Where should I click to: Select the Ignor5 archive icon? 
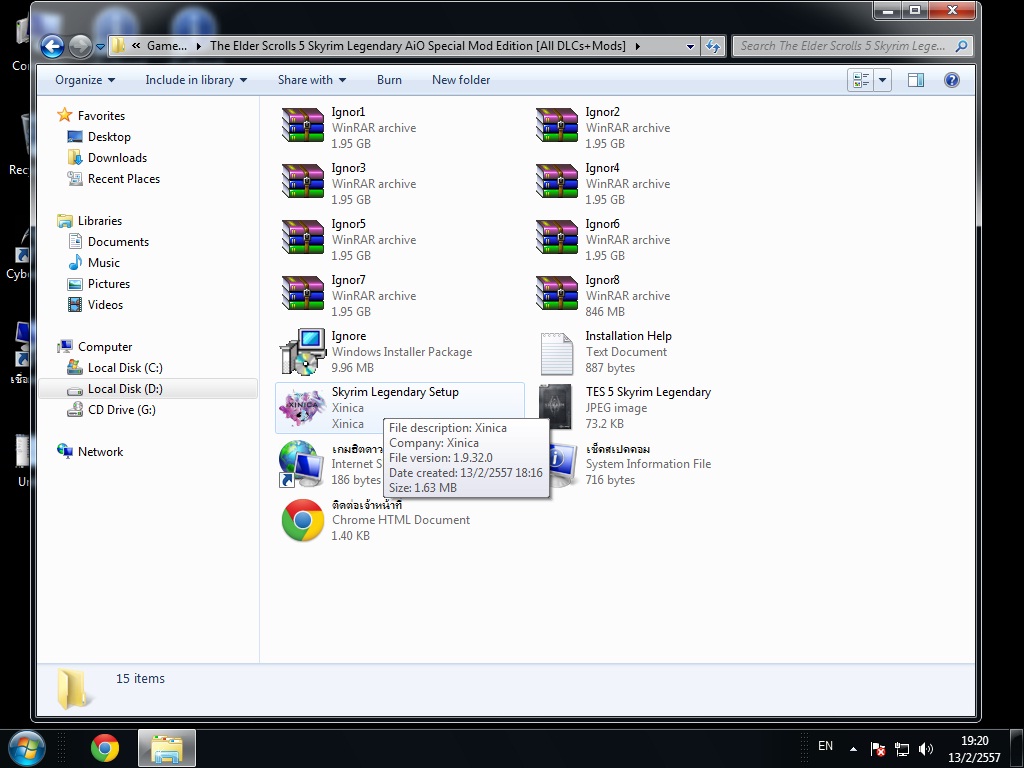click(x=302, y=238)
